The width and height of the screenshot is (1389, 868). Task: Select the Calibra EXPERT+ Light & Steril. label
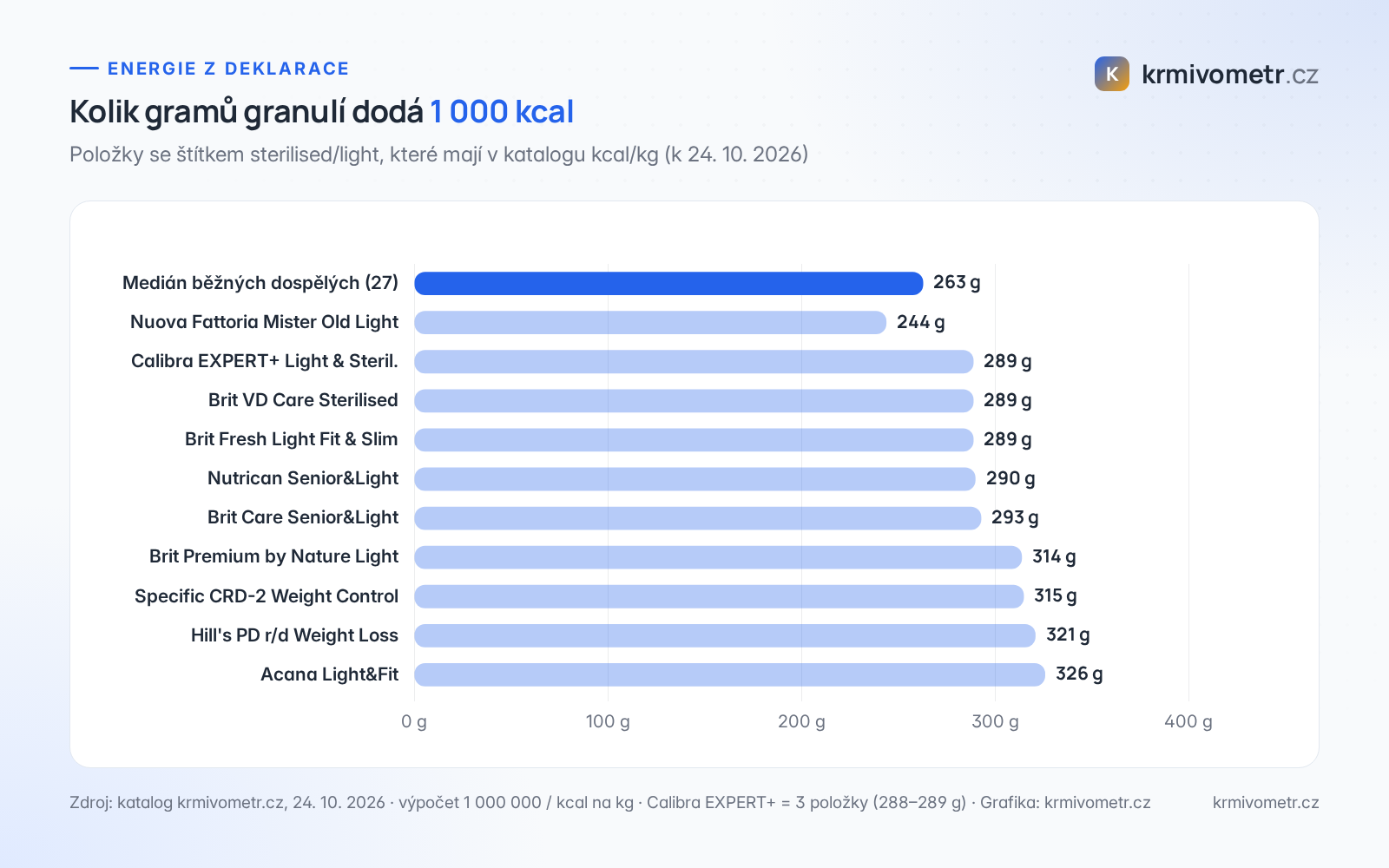(x=265, y=361)
